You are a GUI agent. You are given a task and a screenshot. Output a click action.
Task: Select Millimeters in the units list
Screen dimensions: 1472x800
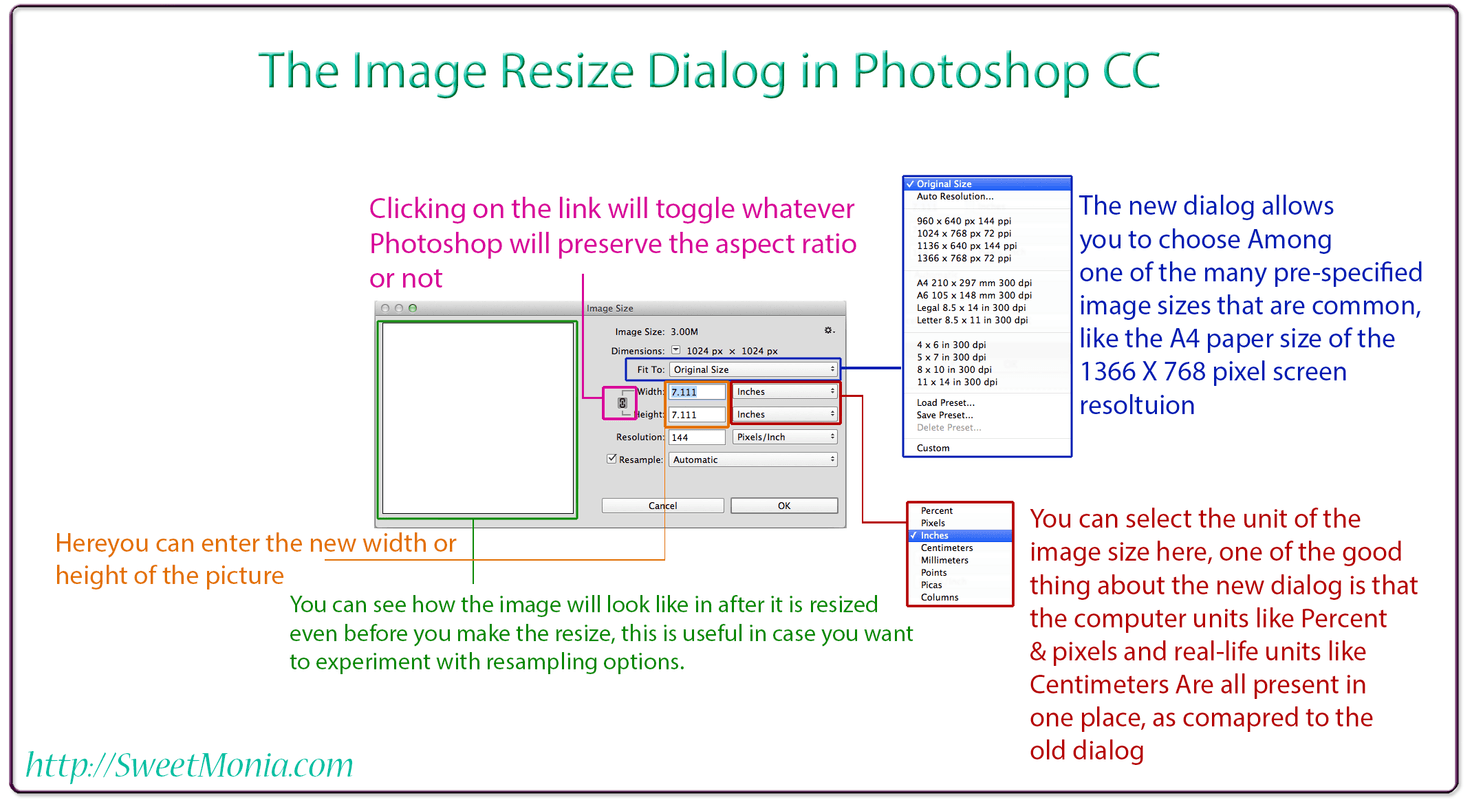click(x=960, y=560)
